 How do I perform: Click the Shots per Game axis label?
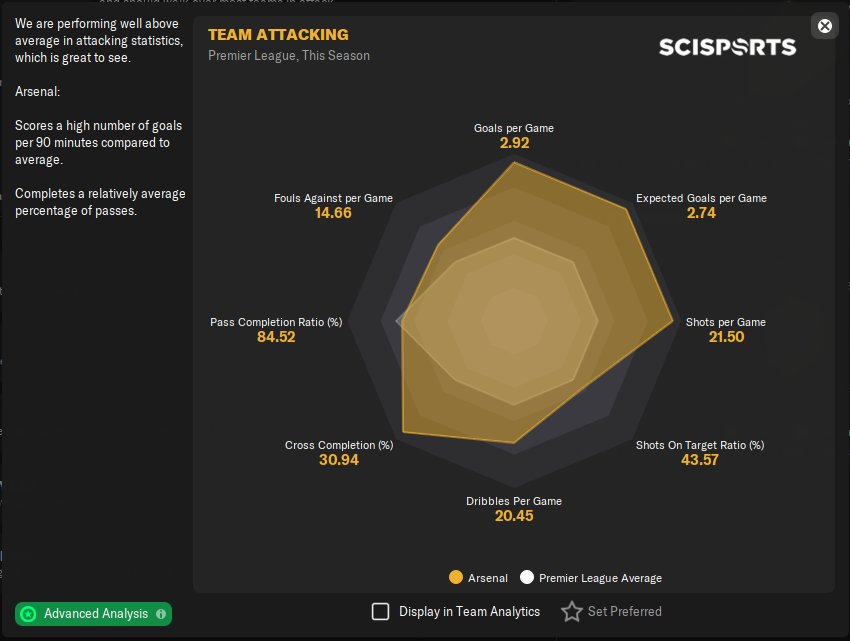(725, 322)
